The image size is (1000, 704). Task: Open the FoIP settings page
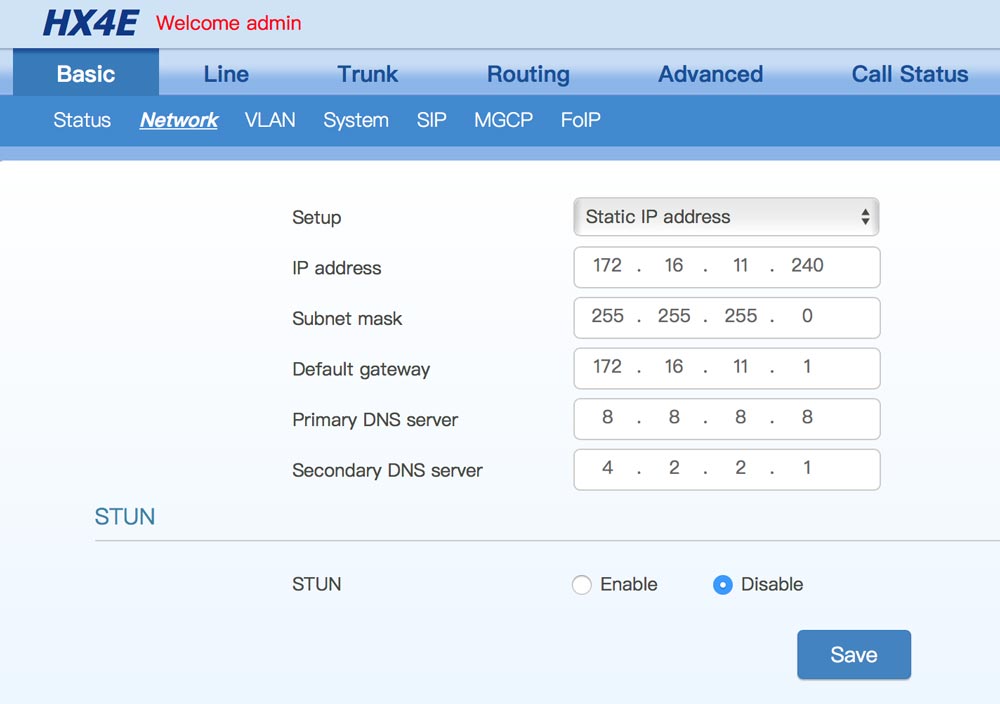[x=580, y=120]
